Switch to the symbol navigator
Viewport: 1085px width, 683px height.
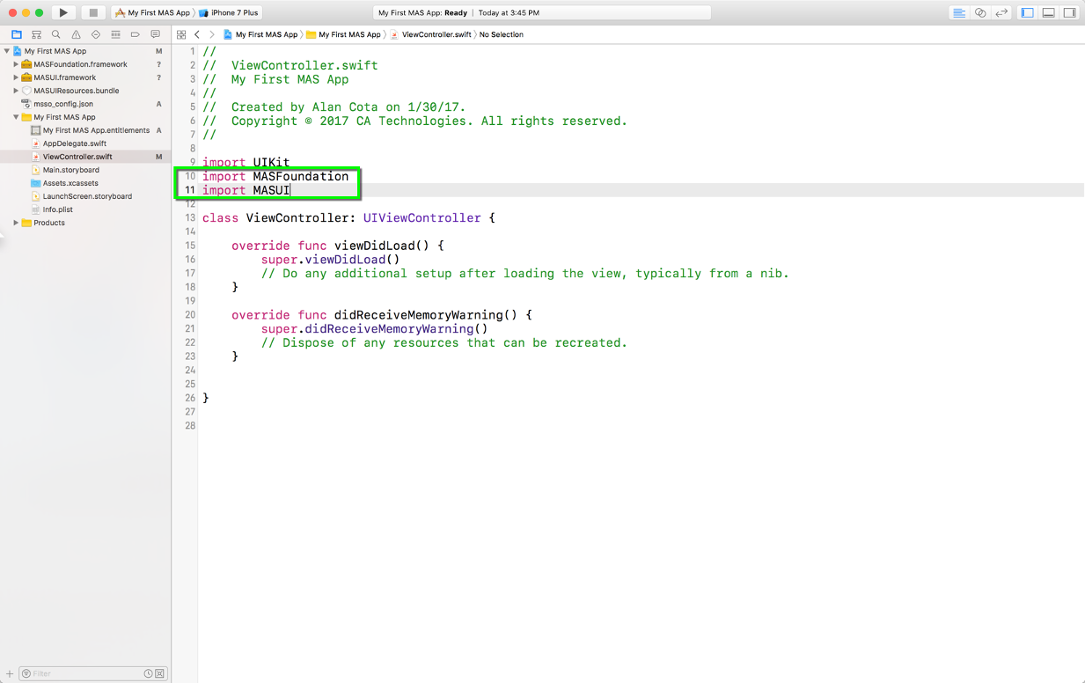37,35
